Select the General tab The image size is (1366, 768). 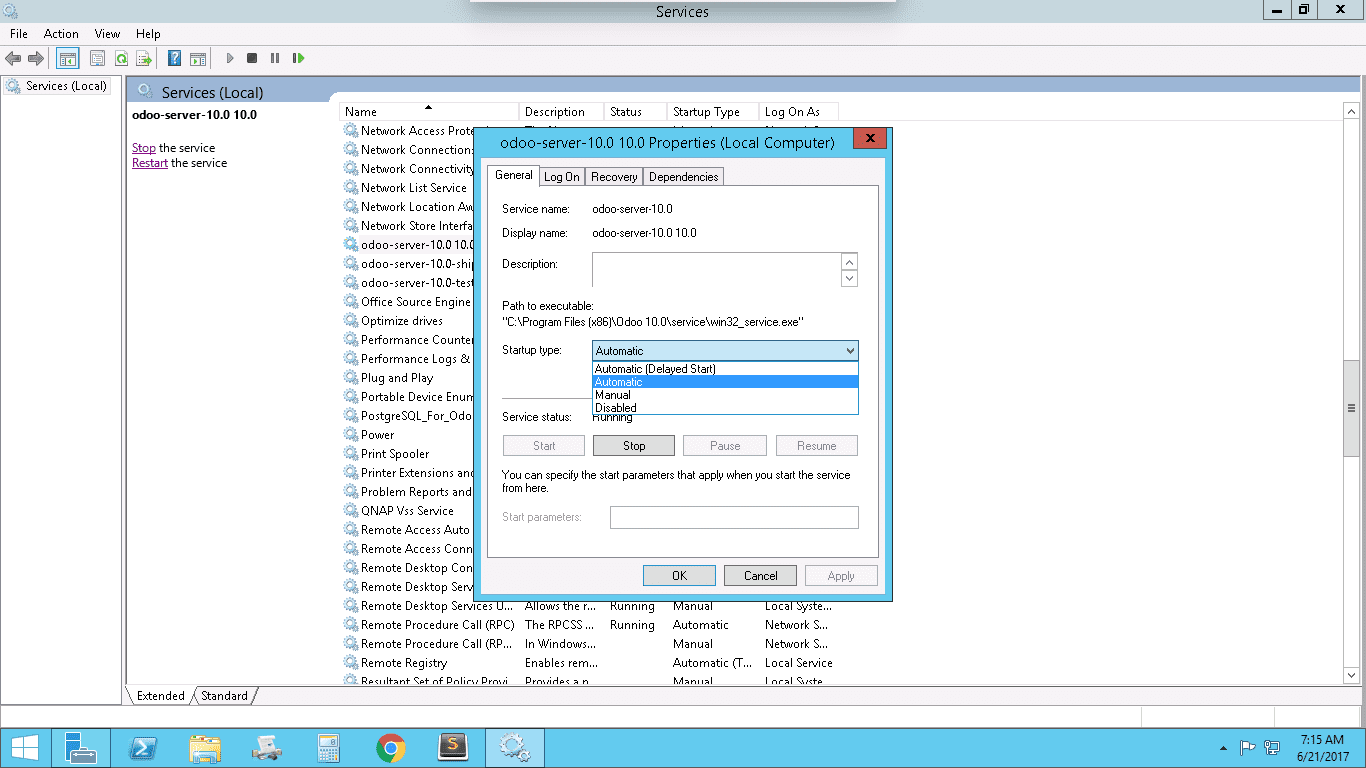coord(514,175)
